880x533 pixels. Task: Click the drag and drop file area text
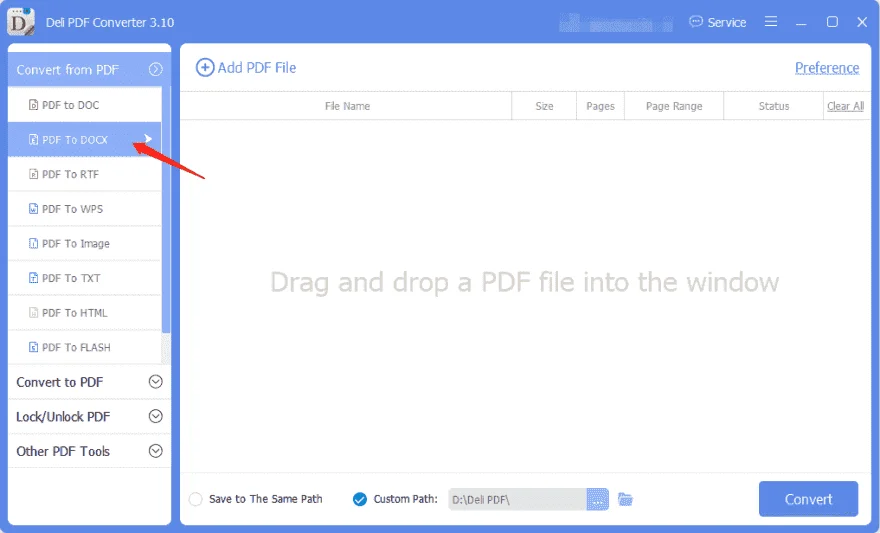point(524,282)
